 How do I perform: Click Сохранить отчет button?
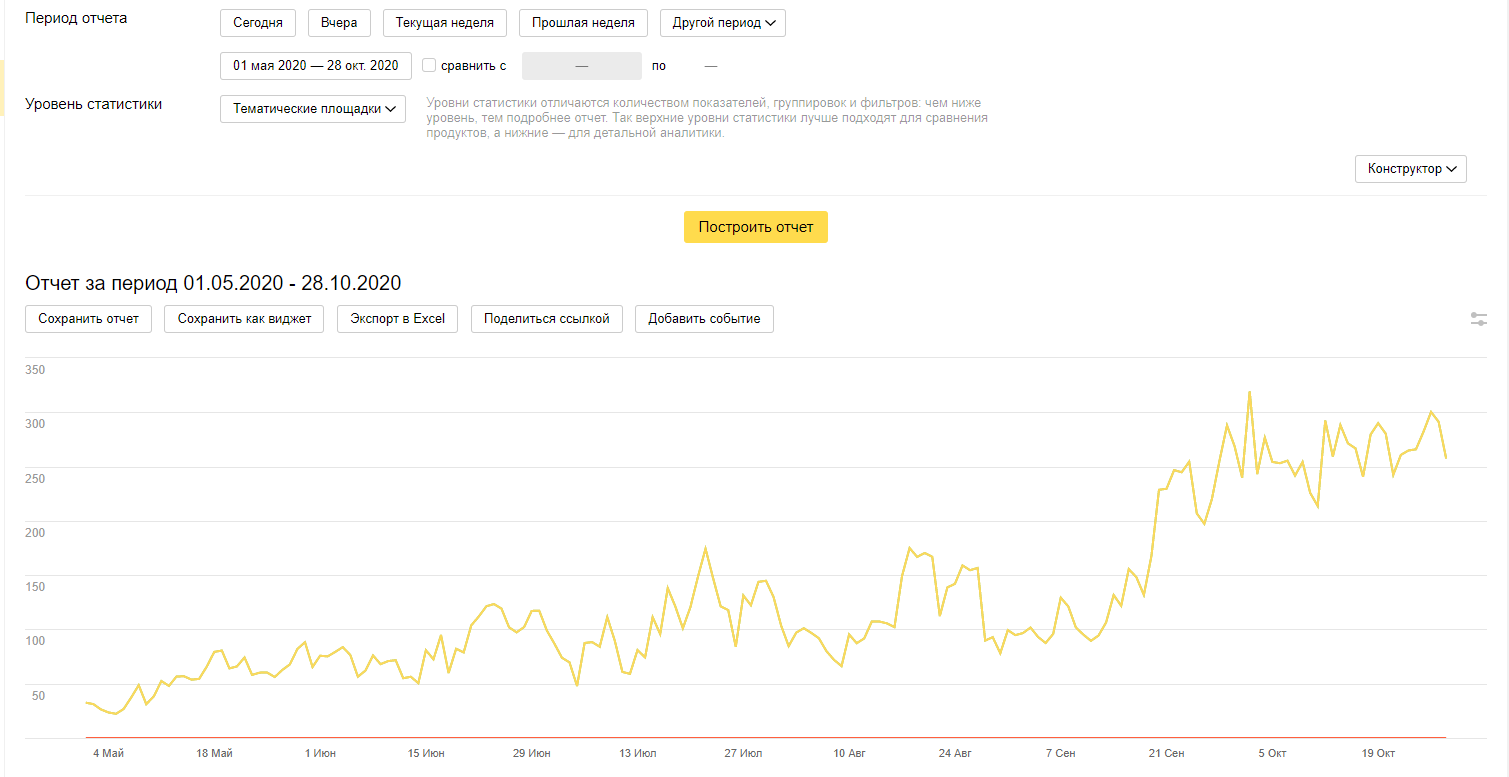(x=88, y=319)
